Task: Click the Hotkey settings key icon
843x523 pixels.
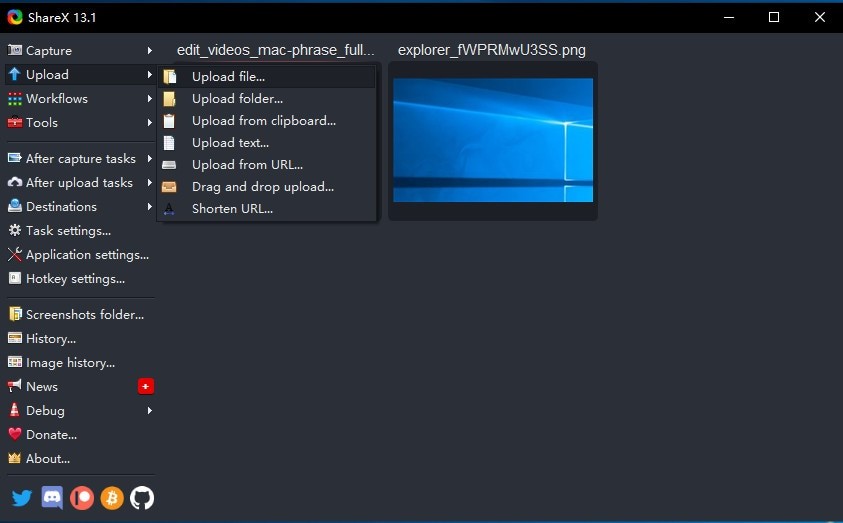Action: [15, 278]
